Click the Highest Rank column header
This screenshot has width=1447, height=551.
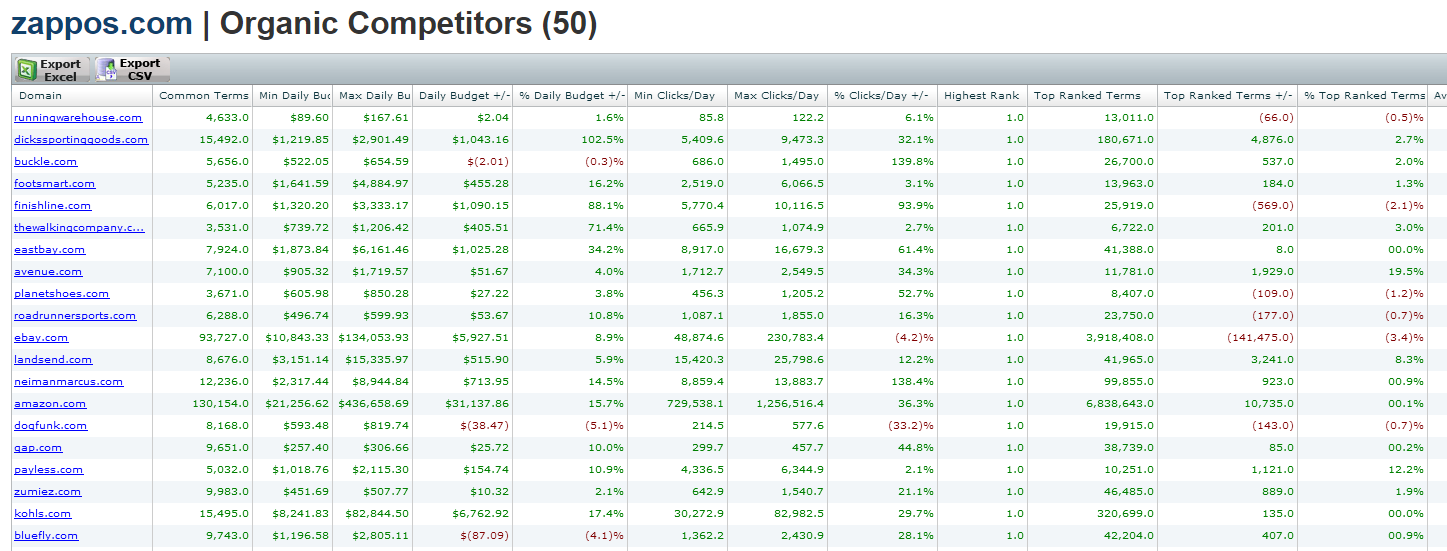[x=981, y=96]
